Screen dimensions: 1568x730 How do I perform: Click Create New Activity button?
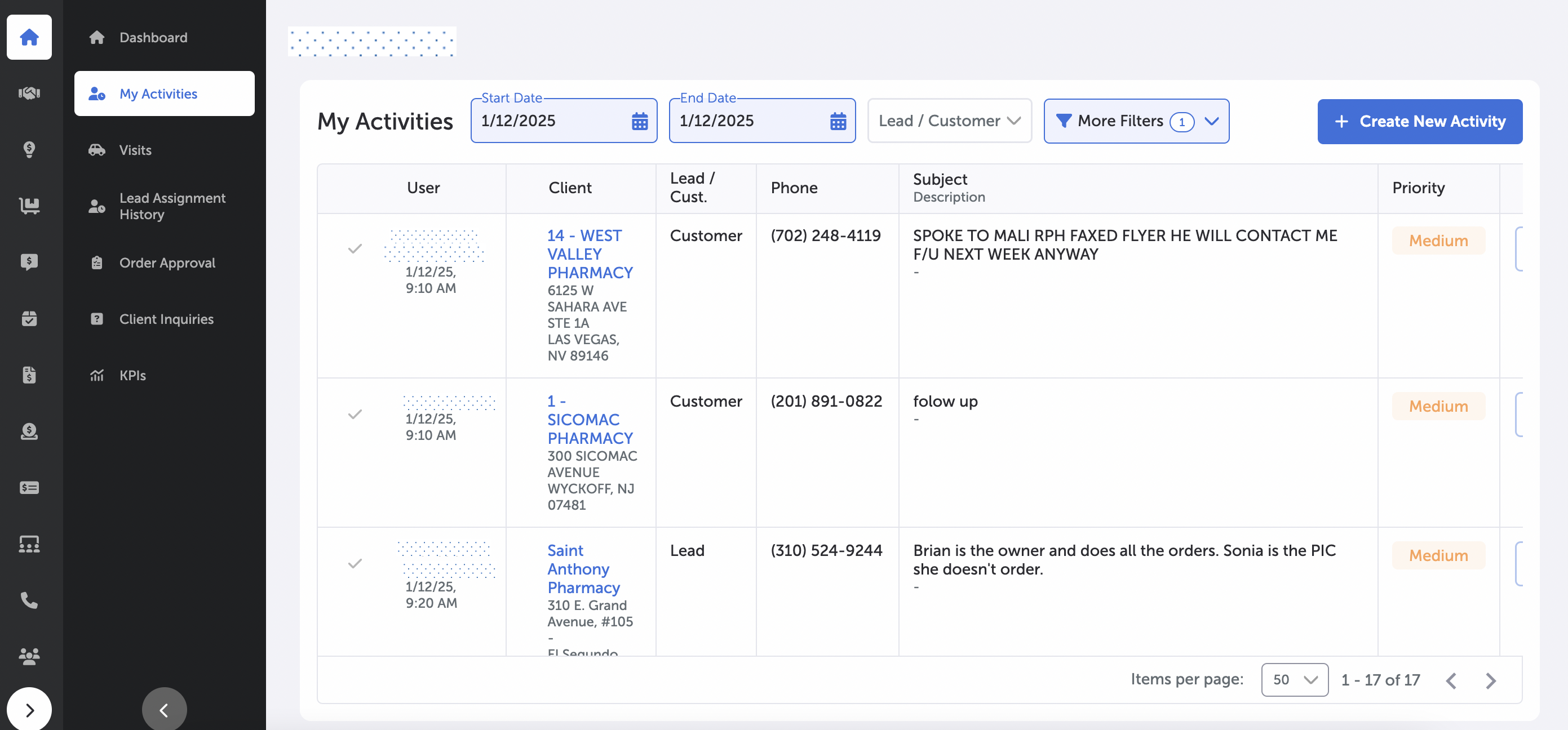1420,121
